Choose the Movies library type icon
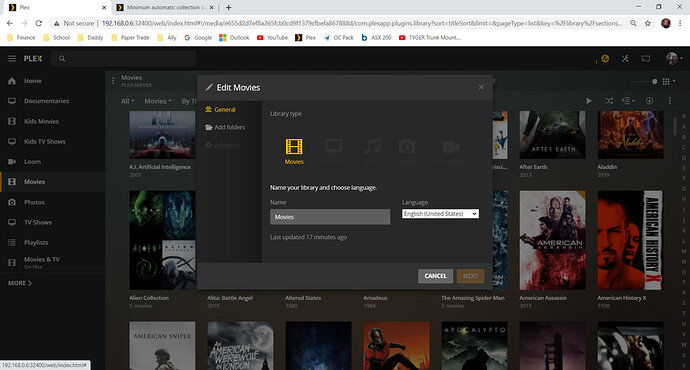 pyautogui.click(x=294, y=151)
